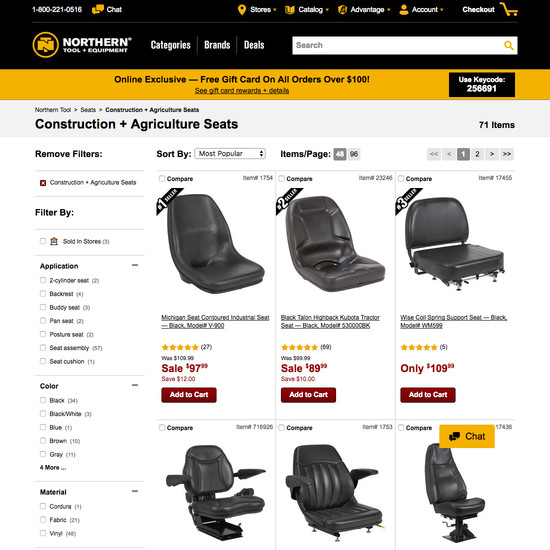Tick Compare for item 1754
The height and width of the screenshot is (550, 550).
[x=162, y=179]
